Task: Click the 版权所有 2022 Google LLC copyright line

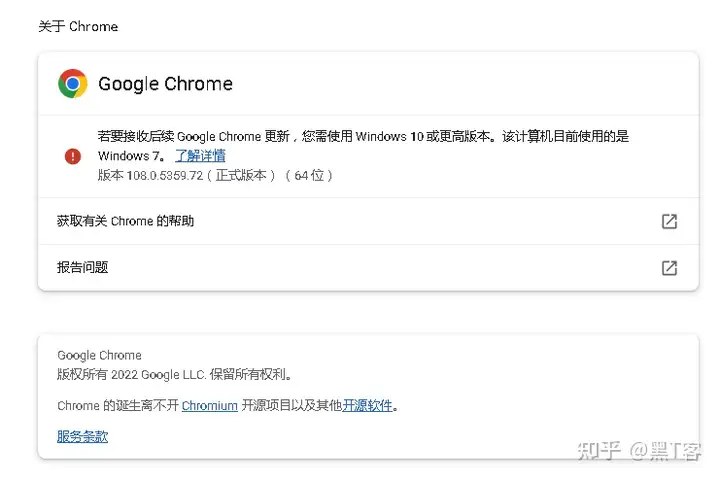Action: pyautogui.click(x=175, y=374)
